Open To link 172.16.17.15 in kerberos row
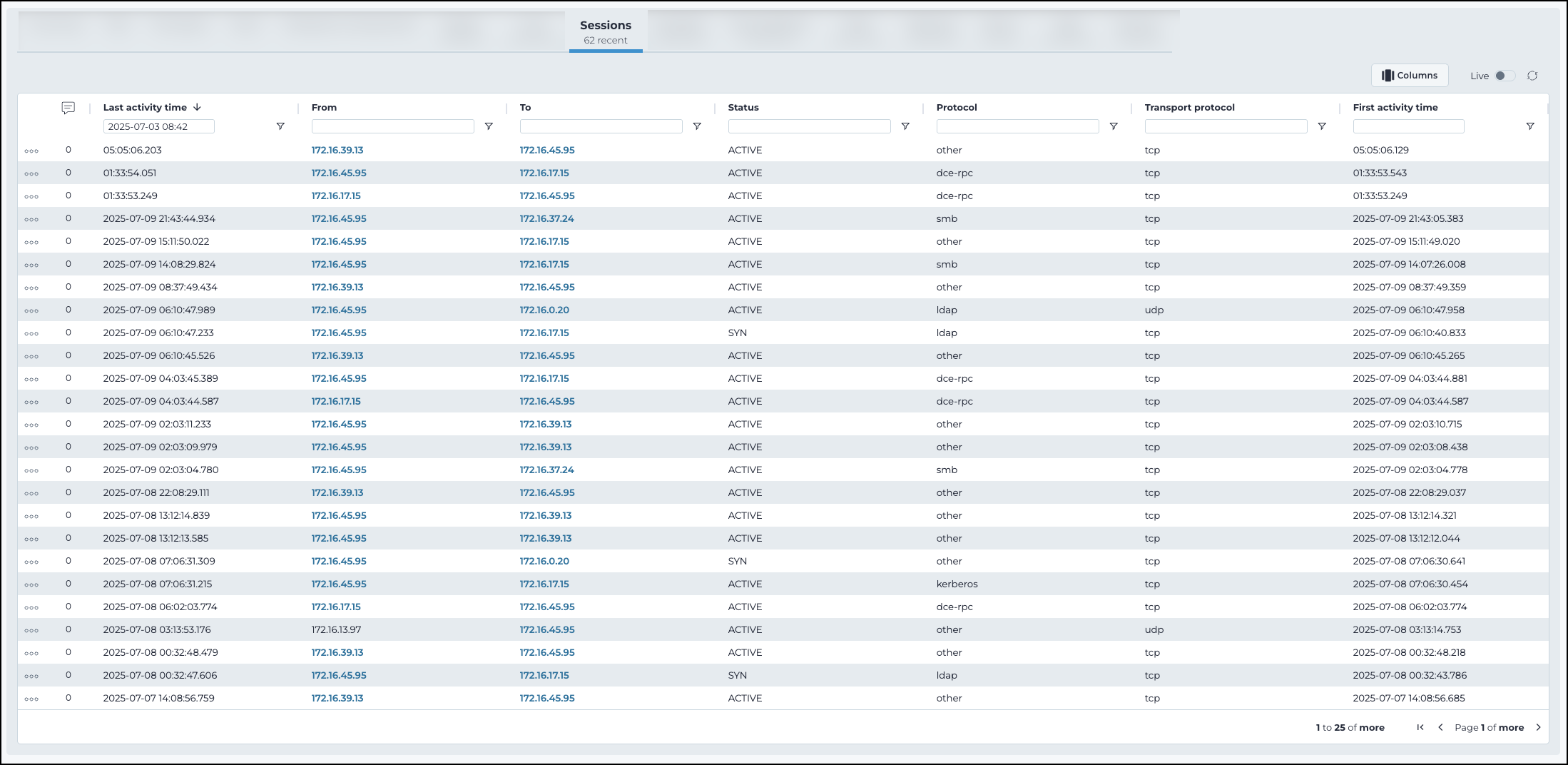 click(x=544, y=584)
